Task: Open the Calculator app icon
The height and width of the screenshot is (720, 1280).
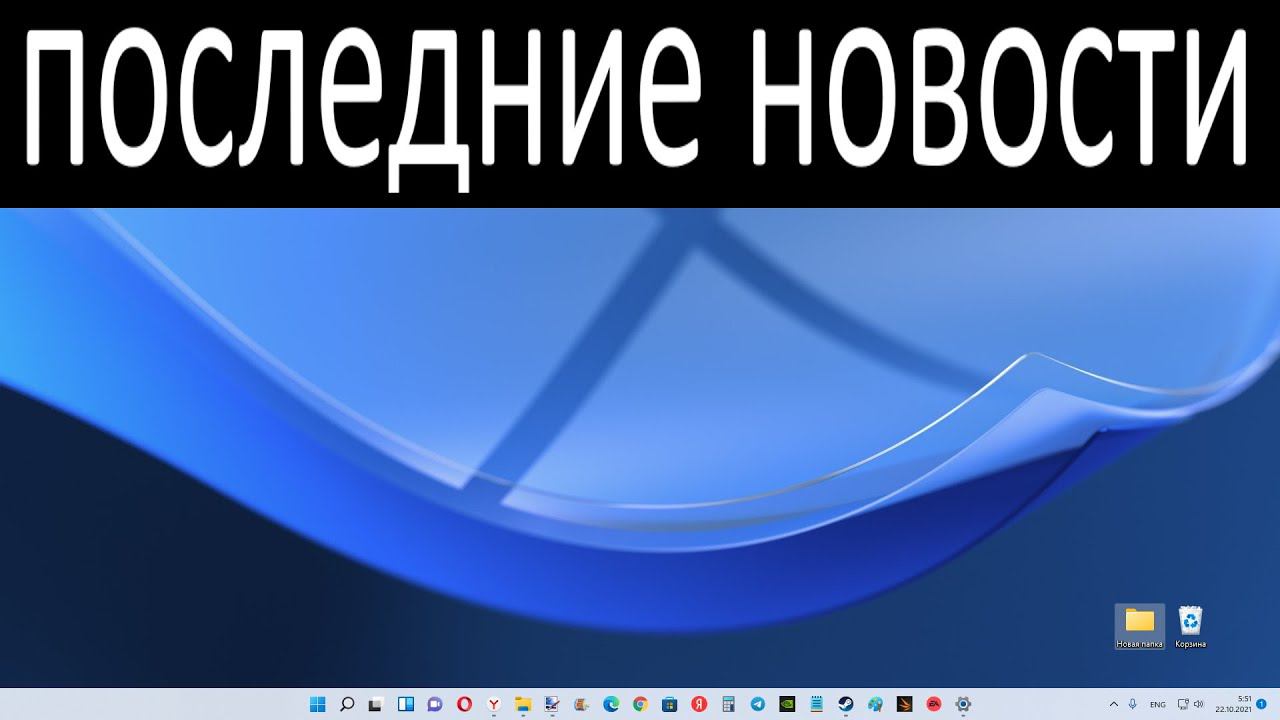Action: (729, 704)
